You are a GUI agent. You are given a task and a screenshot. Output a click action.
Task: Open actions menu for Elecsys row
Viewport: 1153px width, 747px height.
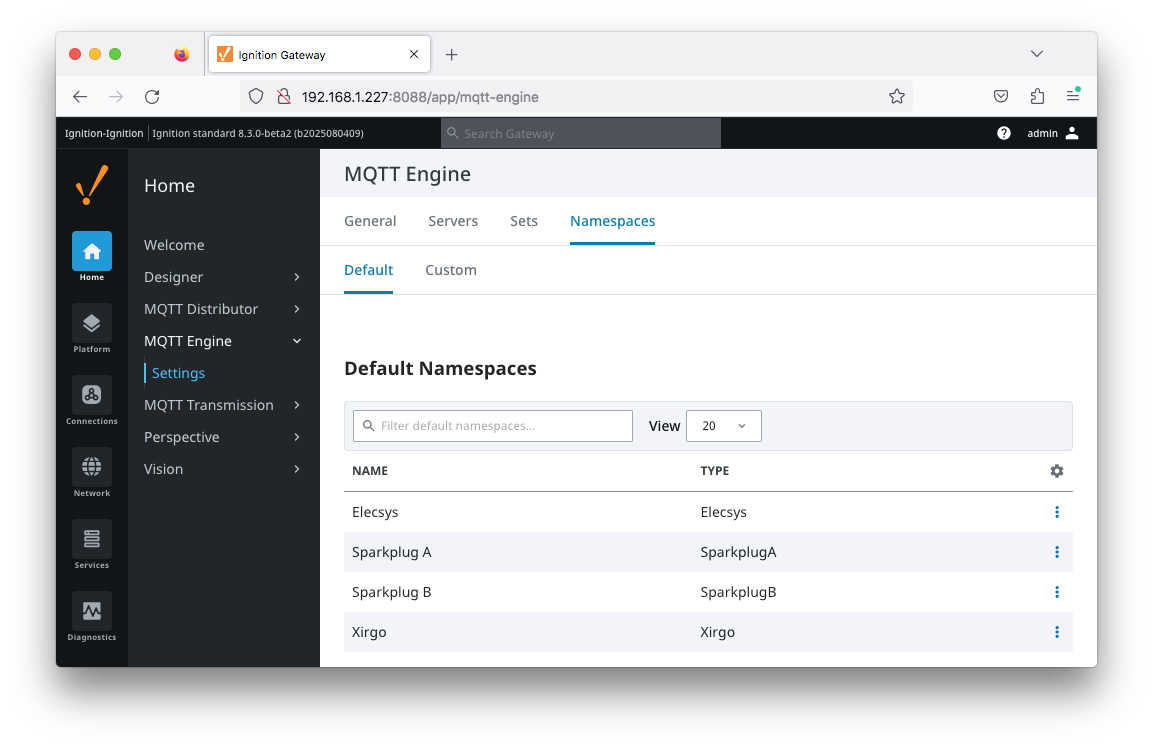pyautogui.click(x=1057, y=512)
